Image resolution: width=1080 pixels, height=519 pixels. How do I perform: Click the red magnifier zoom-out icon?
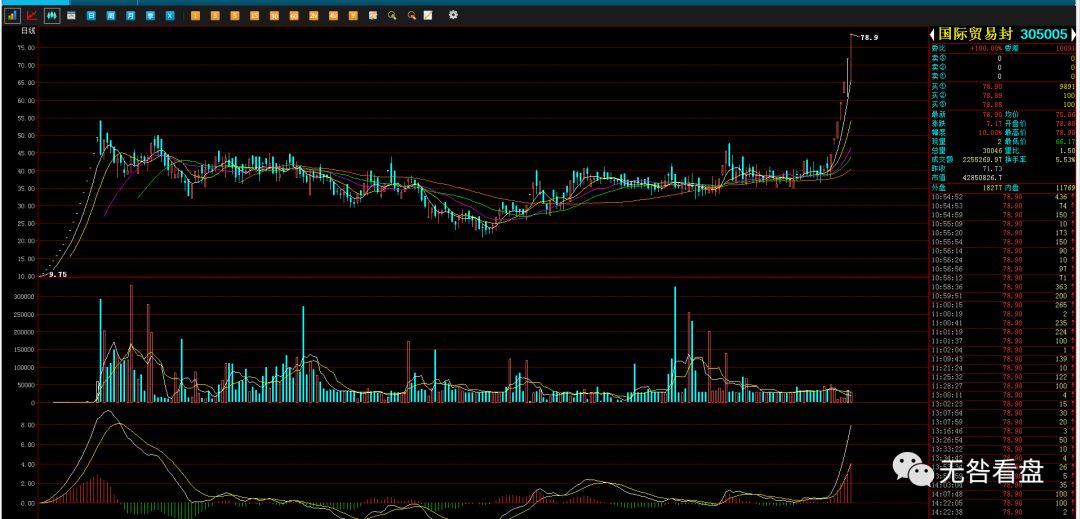tap(412, 15)
